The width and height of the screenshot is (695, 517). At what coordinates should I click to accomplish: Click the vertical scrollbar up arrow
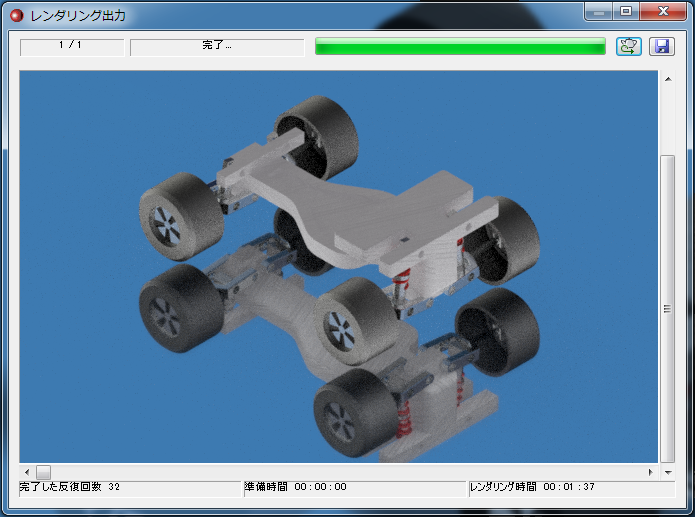pyautogui.click(x=668, y=79)
